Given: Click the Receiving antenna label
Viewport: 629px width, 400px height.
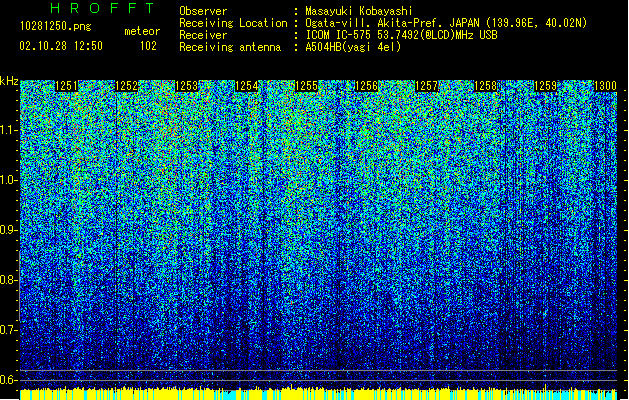Looking at the screenshot, I should pos(230,47).
